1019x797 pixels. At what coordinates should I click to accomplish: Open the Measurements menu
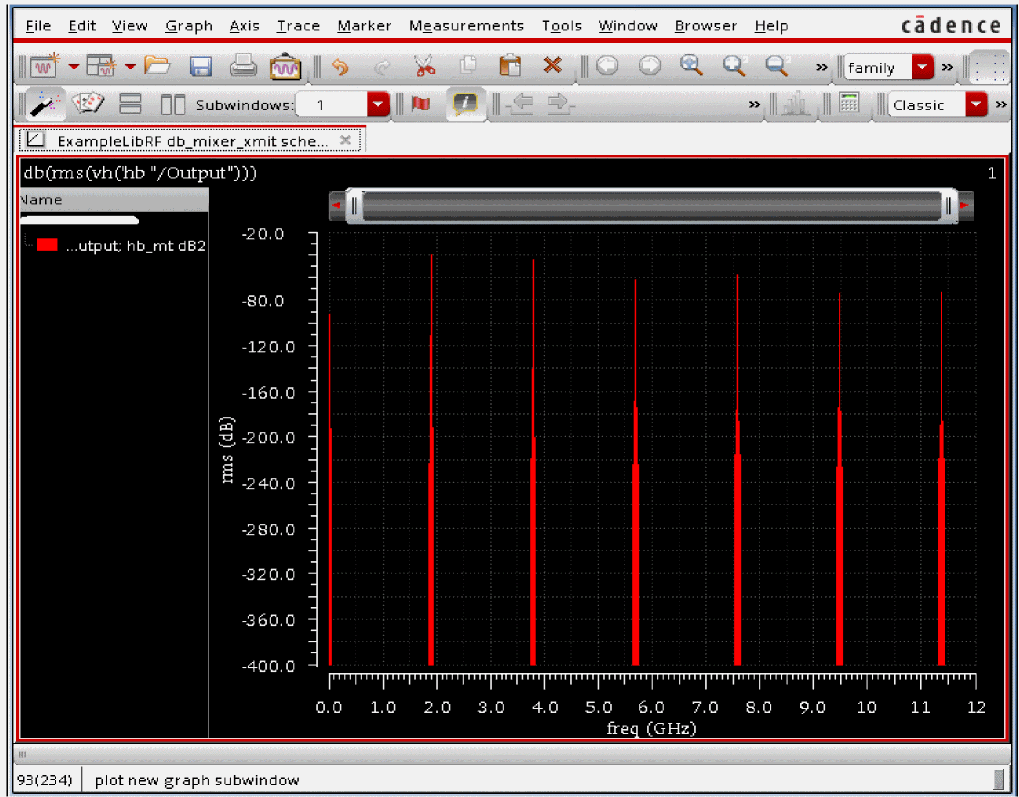[466, 26]
